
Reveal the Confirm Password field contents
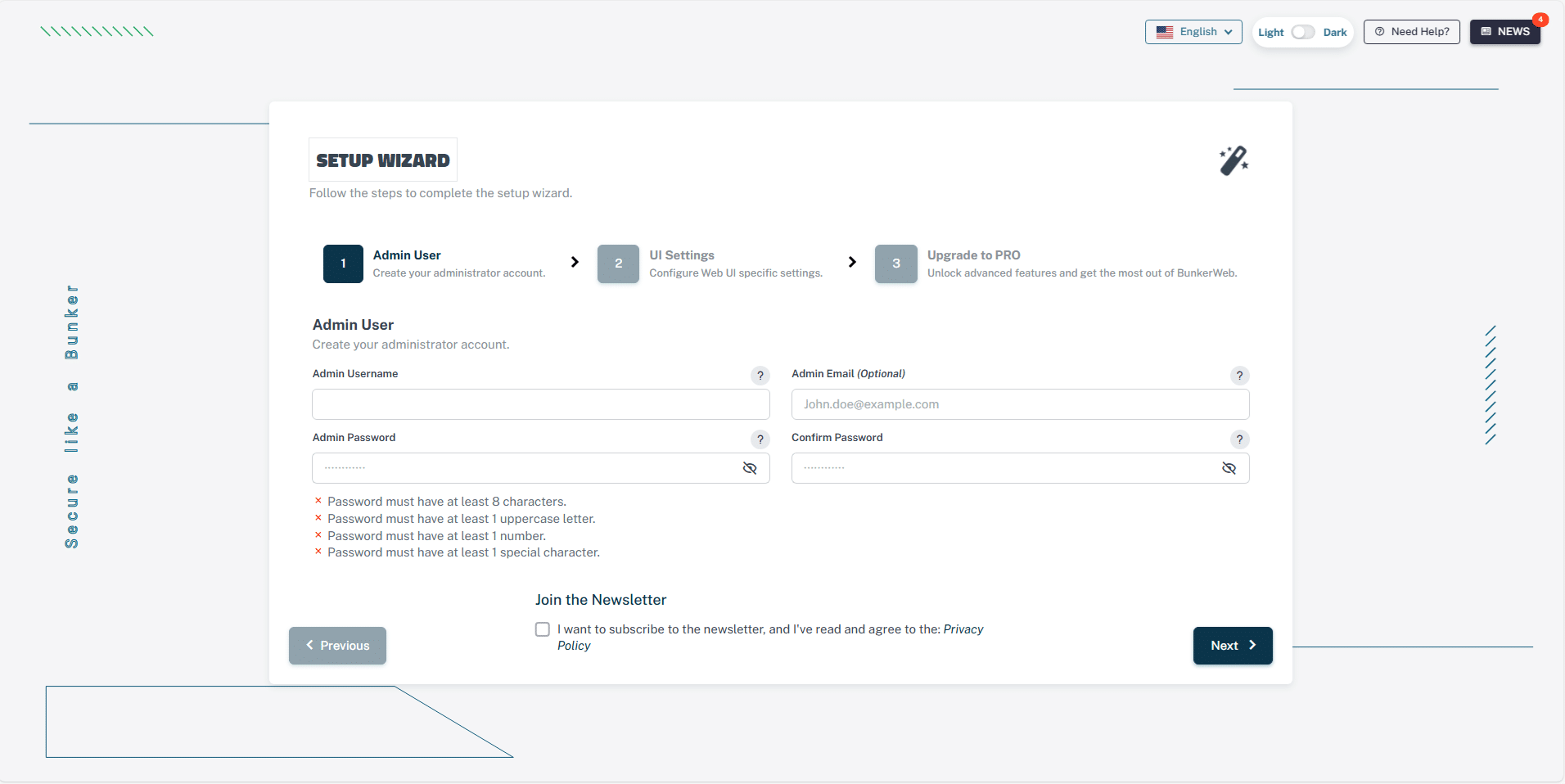point(1229,468)
